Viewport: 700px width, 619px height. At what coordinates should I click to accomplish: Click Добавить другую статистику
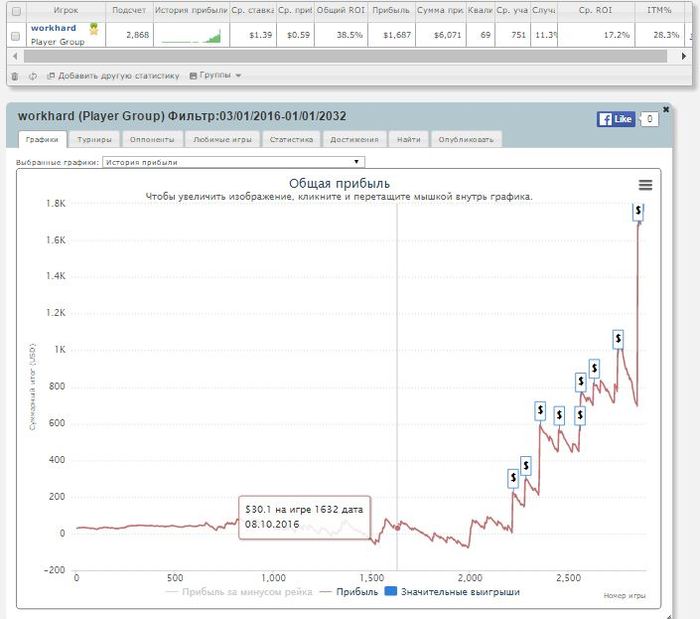(113, 76)
